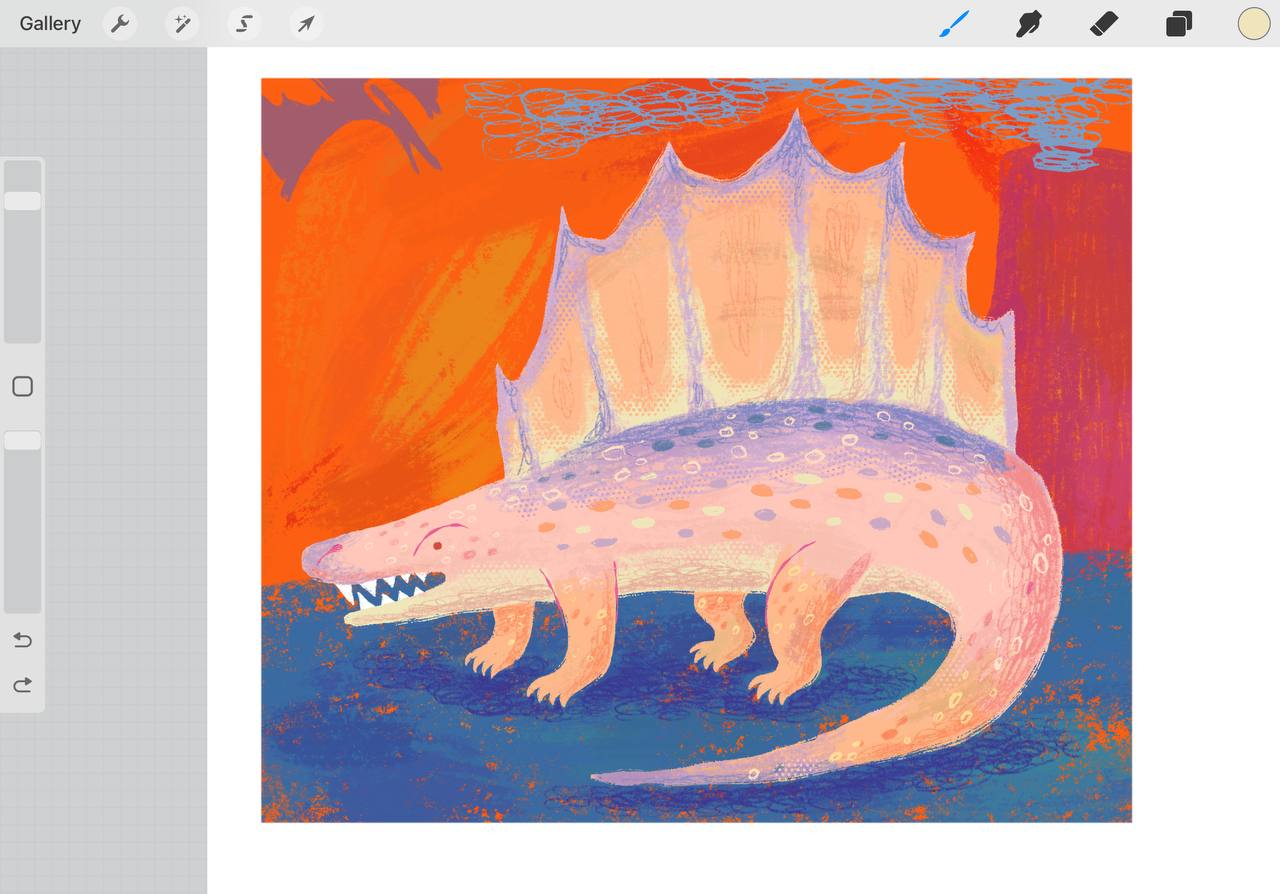Select the Paint brush tool
Viewport: 1280px width, 894px height.
point(955,24)
